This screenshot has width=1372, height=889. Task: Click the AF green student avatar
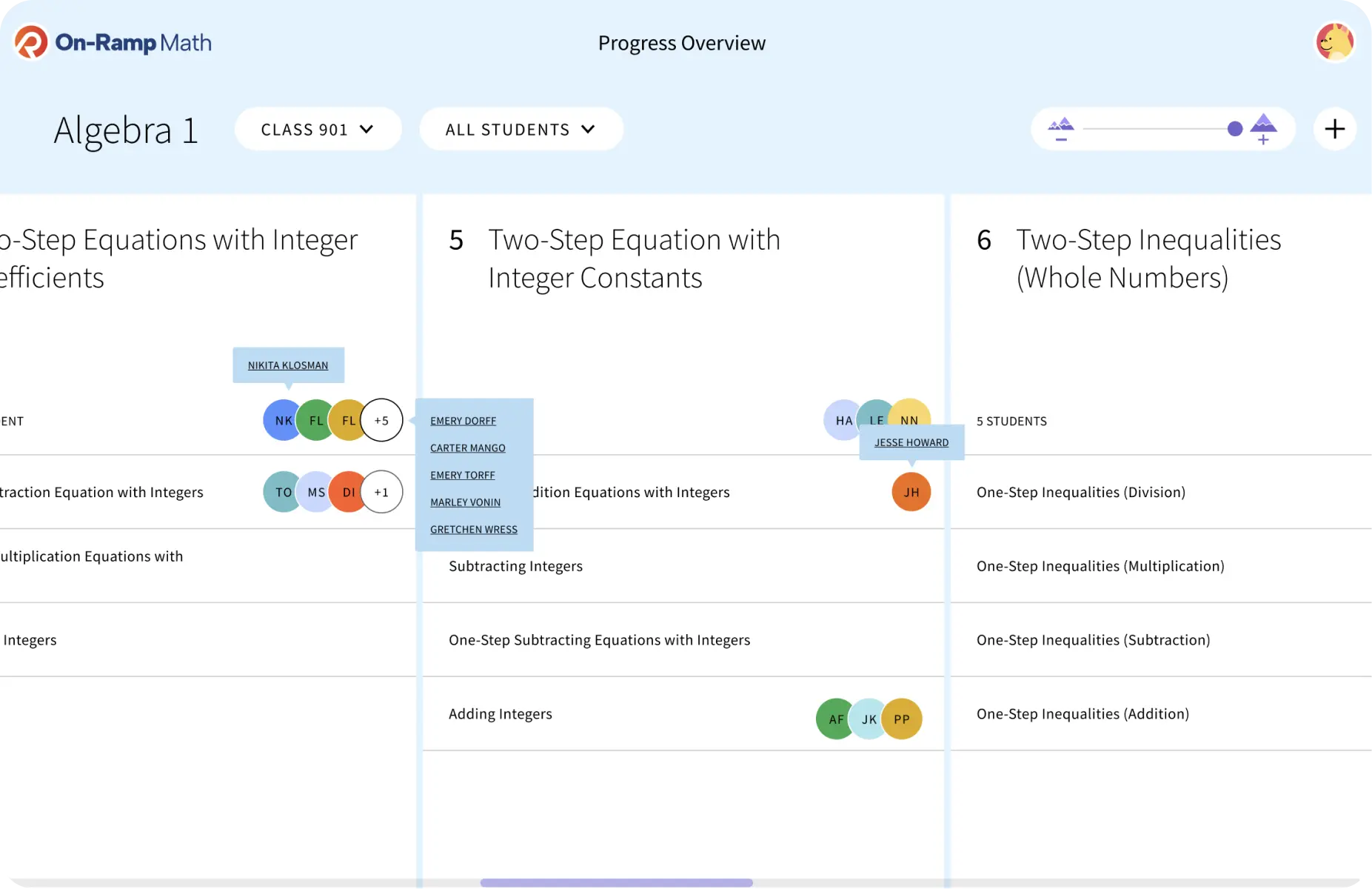(x=834, y=719)
